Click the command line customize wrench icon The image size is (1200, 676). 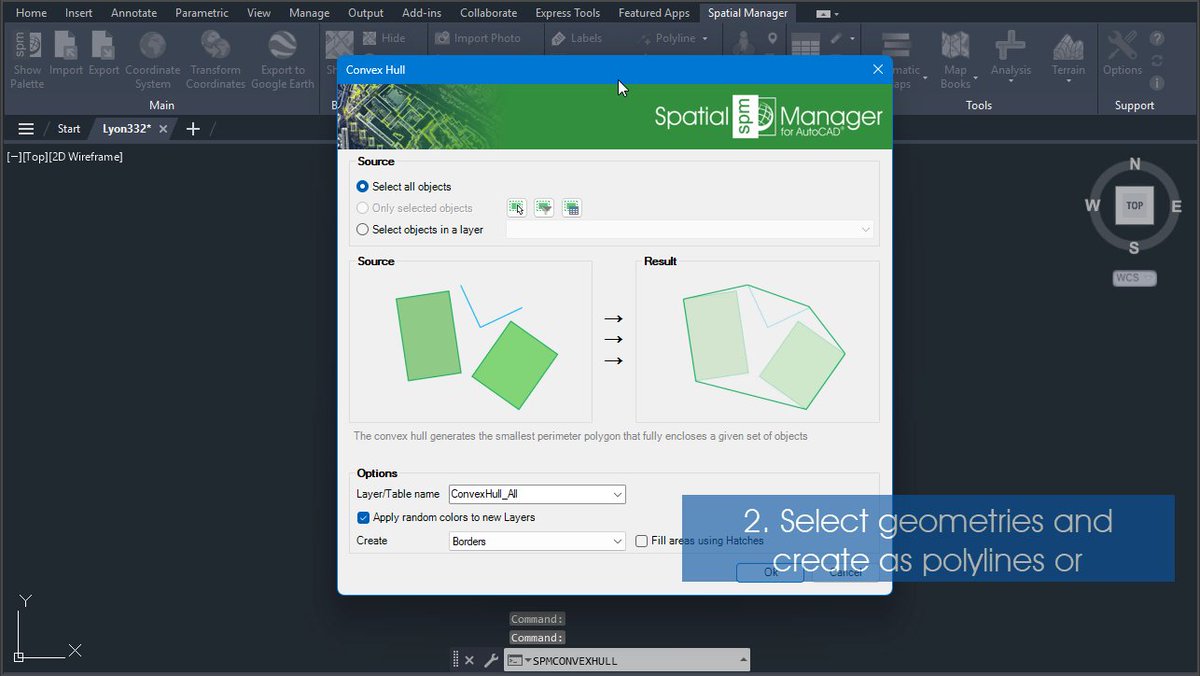[490, 660]
